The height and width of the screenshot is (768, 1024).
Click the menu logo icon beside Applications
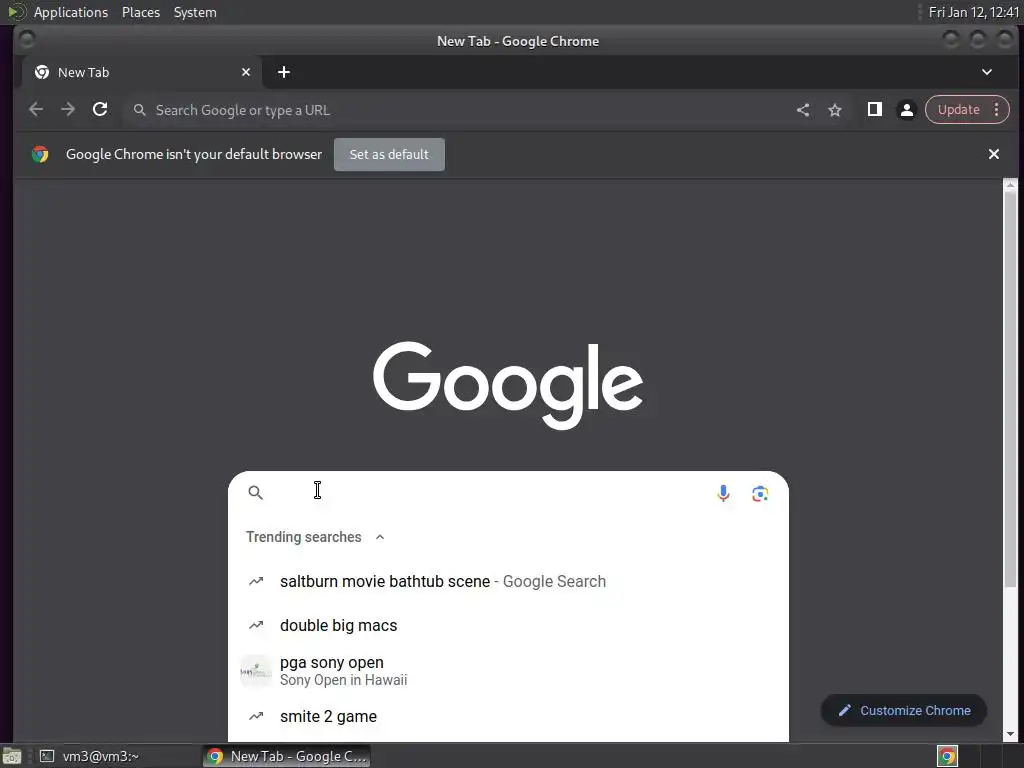(16, 12)
